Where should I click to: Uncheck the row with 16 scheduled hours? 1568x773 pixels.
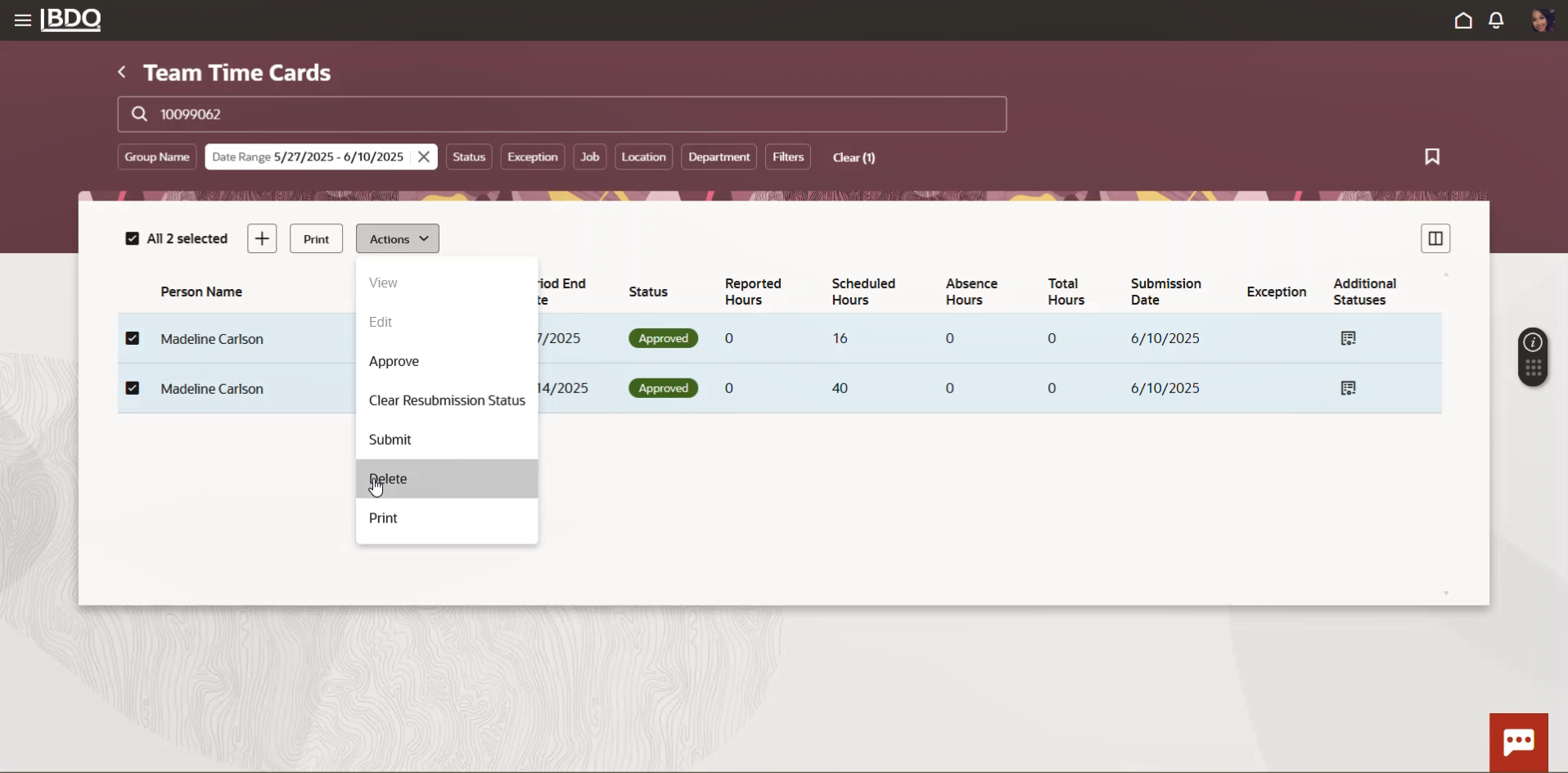pos(132,338)
